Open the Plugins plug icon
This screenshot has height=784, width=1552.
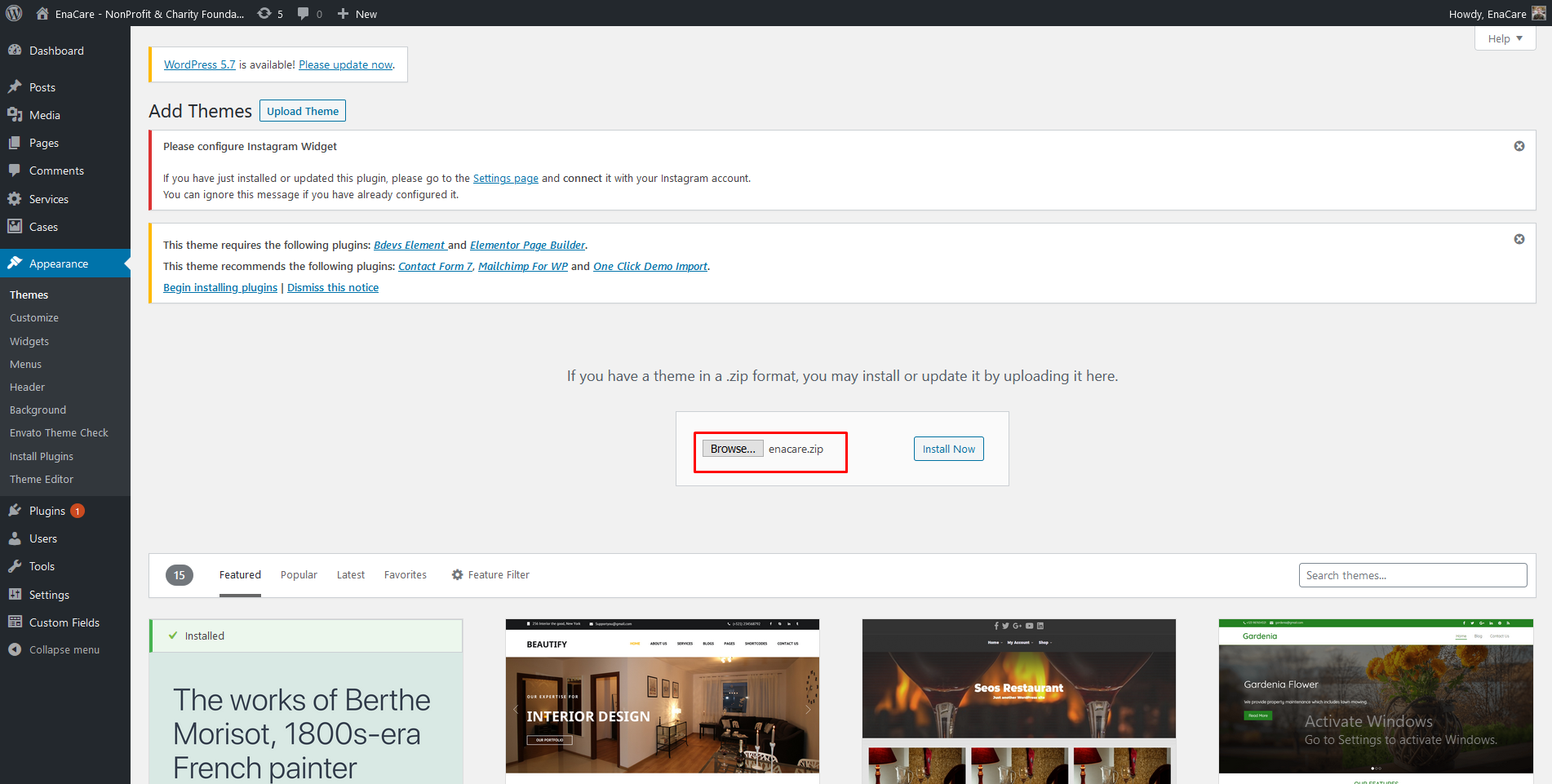pos(15,510)
